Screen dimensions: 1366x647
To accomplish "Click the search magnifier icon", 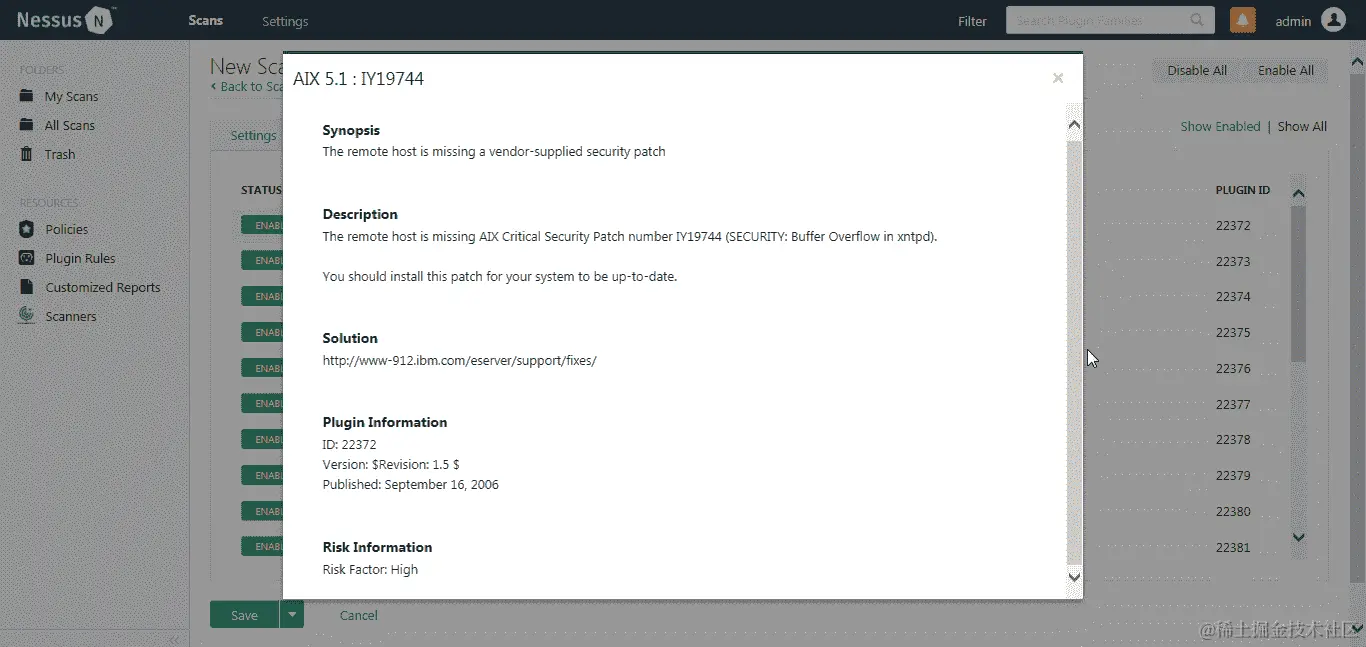I will tap(1197, 20).
